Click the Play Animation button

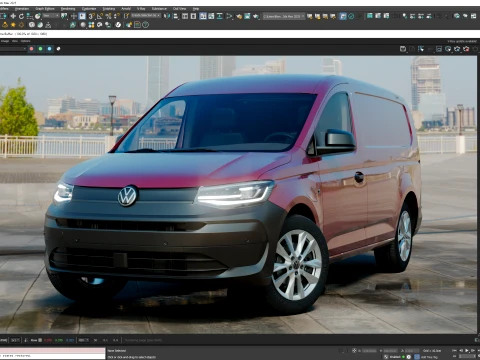pos(467,350)
